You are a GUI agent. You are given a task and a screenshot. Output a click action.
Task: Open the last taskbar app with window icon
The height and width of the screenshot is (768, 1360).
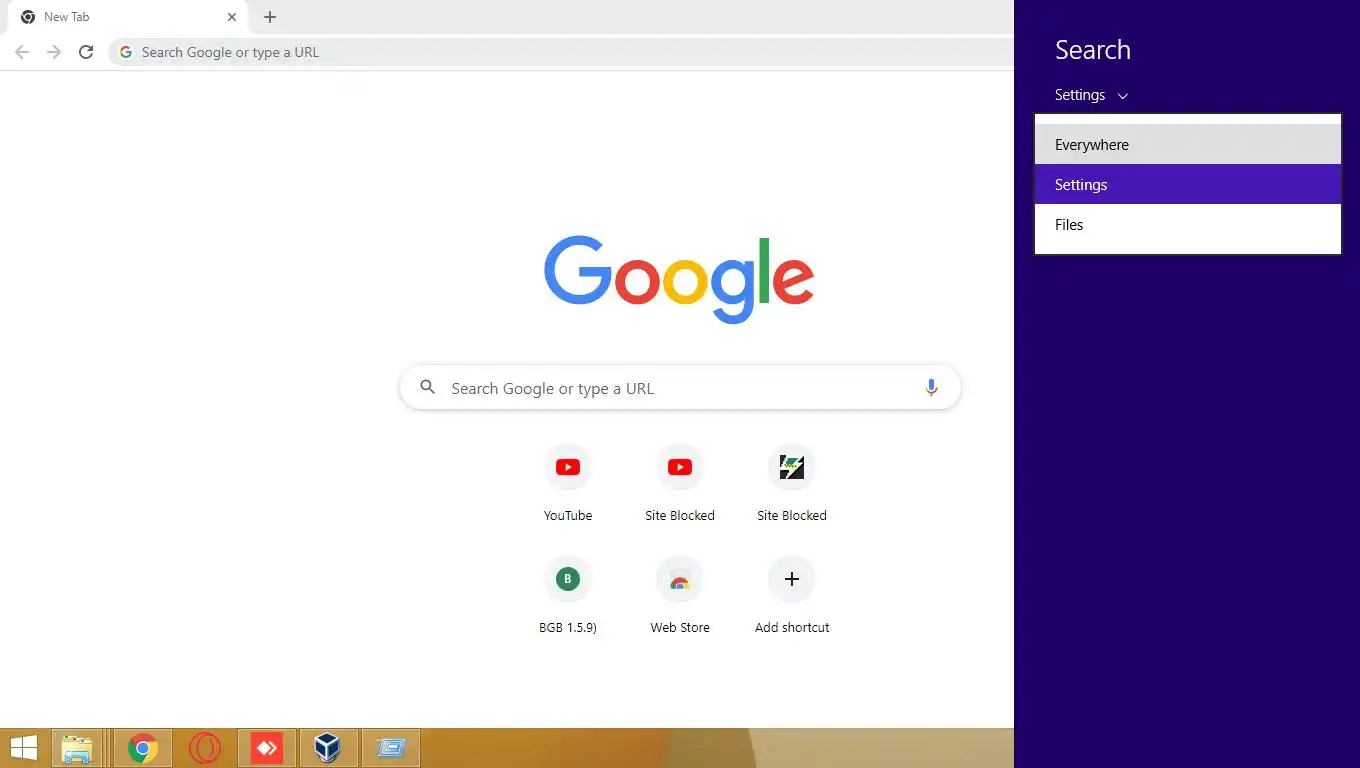point(390,748)
